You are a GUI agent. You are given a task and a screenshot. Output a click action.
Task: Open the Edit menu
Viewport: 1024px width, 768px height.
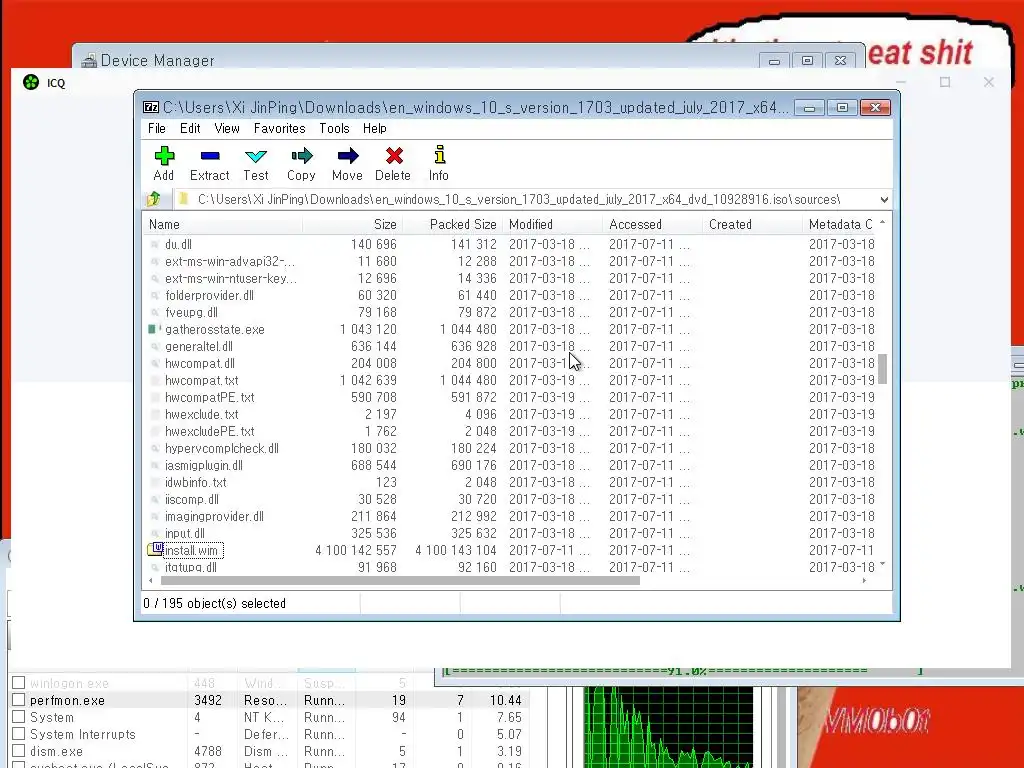click(x=190, y=128)
